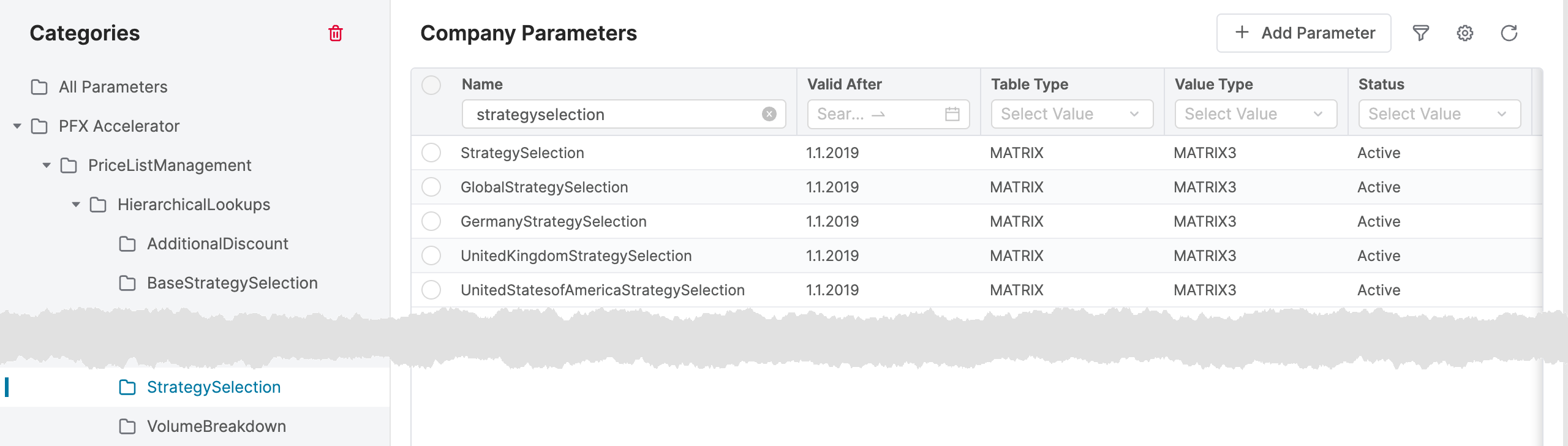
Task: Click the AdditionalDiscount folder icon
Action: tap(127, 244)
